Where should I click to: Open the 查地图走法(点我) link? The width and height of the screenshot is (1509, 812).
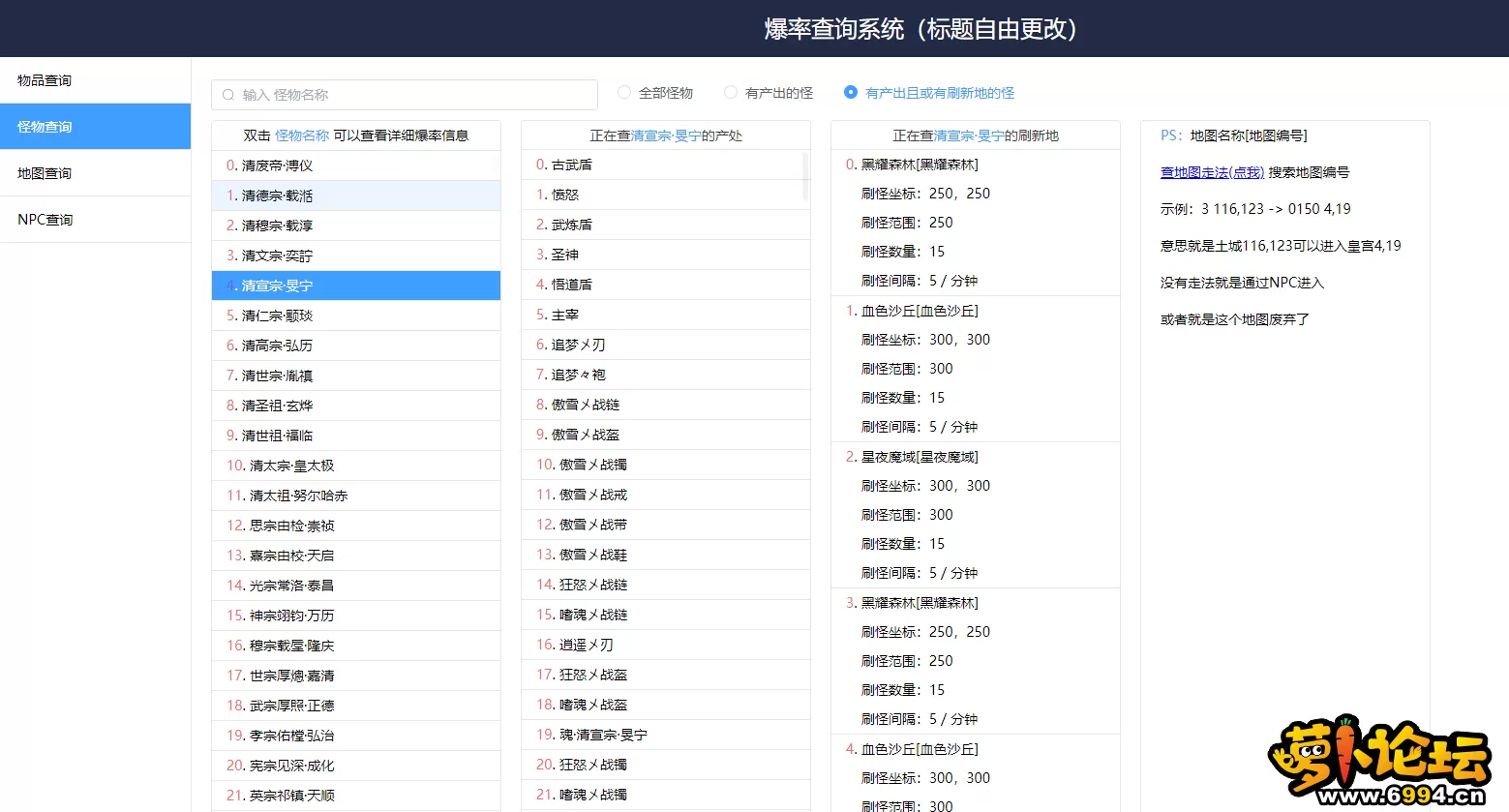point(1212,172)
